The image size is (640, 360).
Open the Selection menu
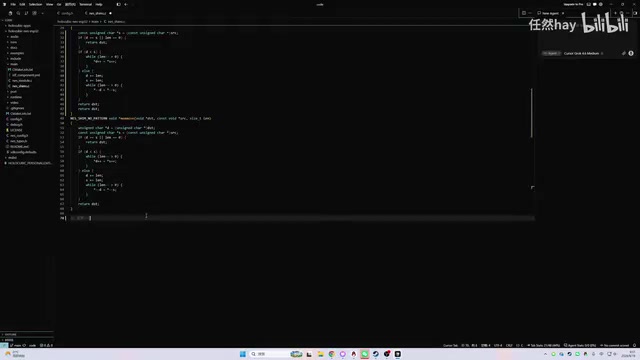tap(36, 4)
